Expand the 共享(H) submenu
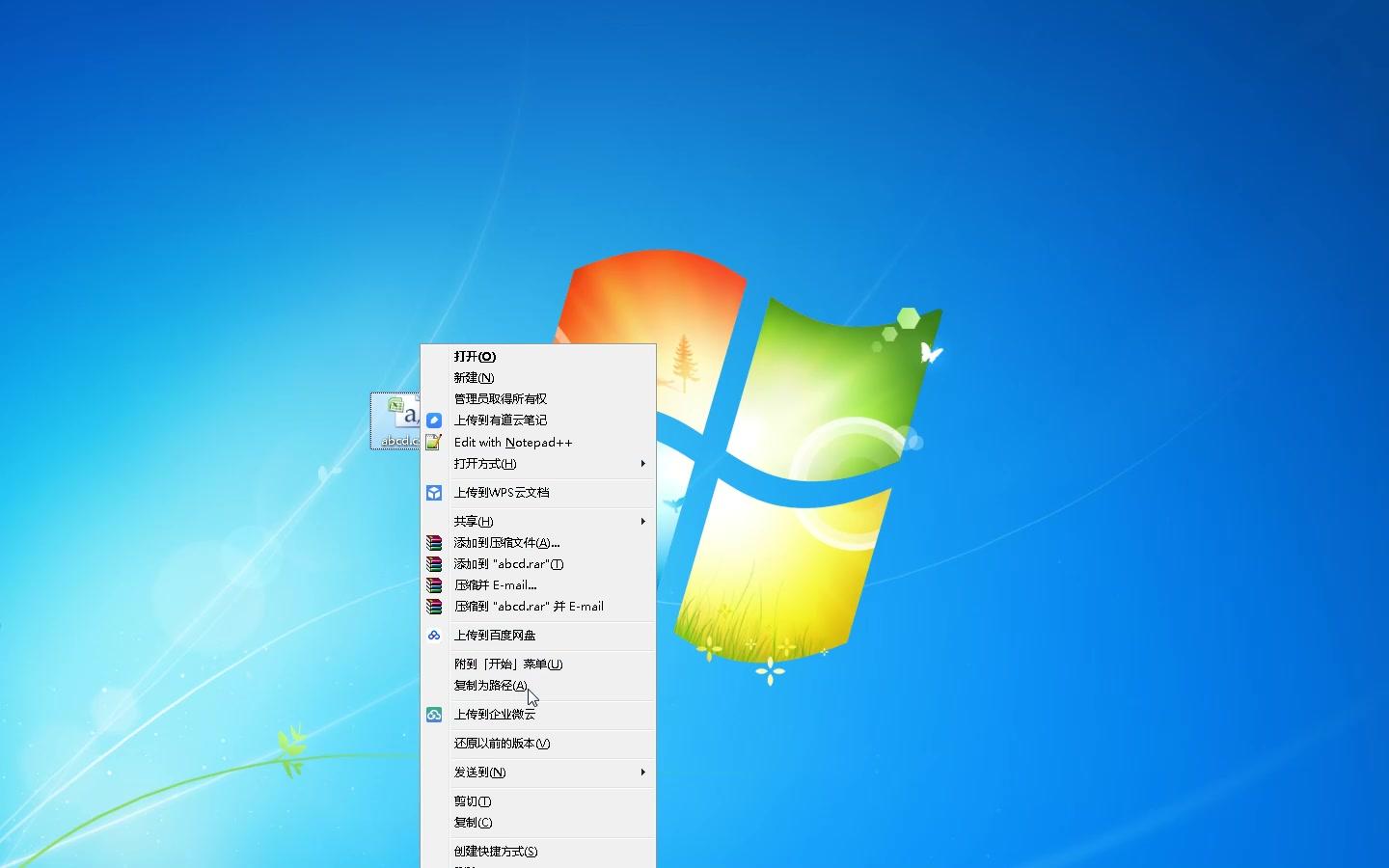This screenshot has width=1389, height=868. click(538, 522)
